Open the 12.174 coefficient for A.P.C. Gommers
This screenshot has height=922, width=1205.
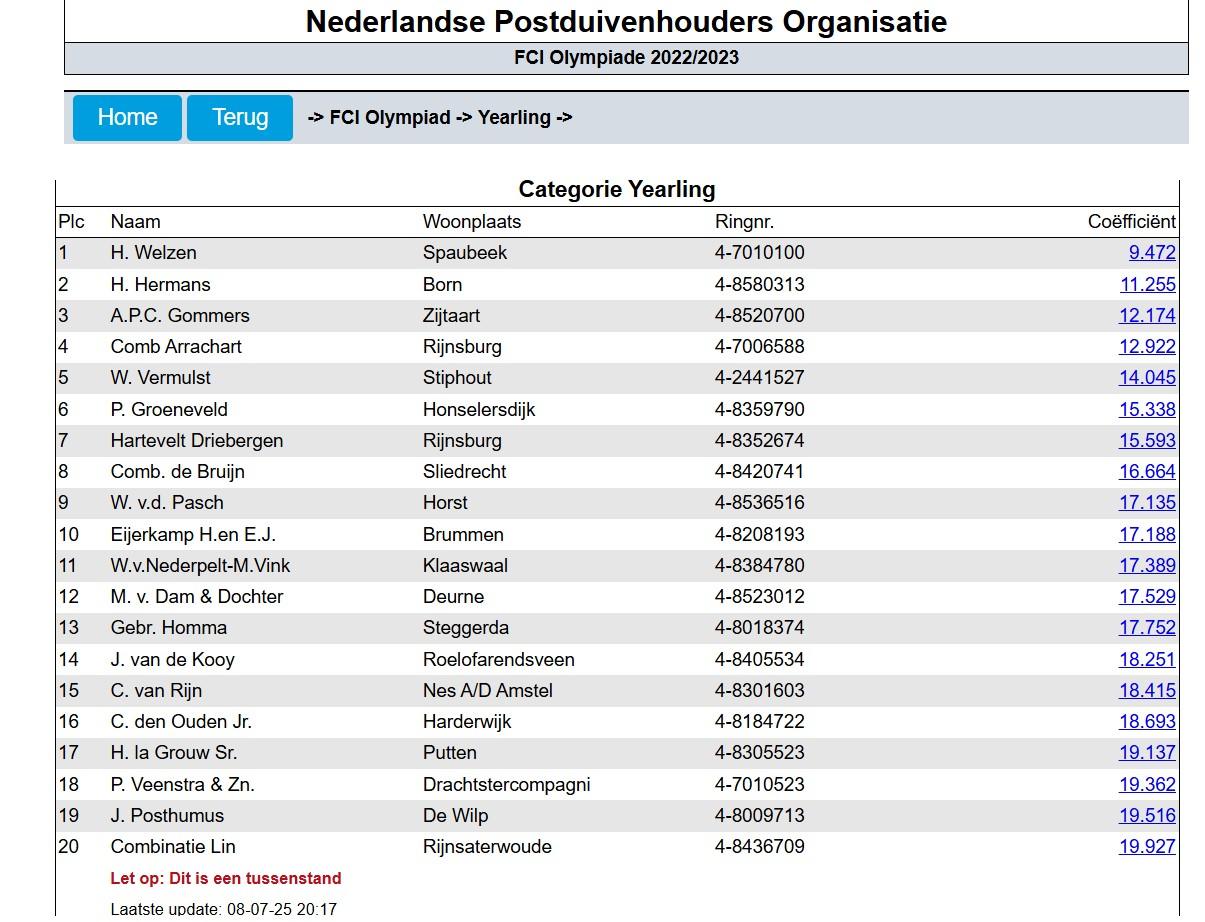[x=1147, y=315]
